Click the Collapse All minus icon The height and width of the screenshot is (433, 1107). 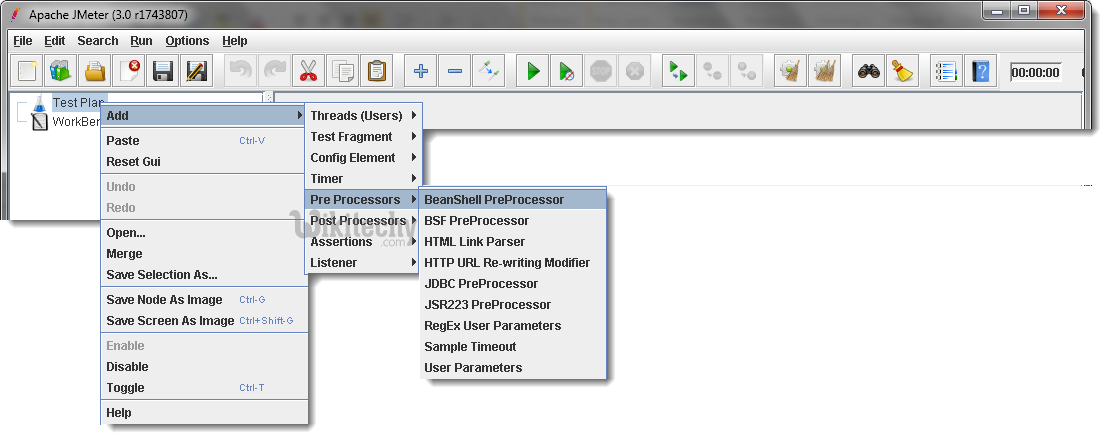click(455, 71)
